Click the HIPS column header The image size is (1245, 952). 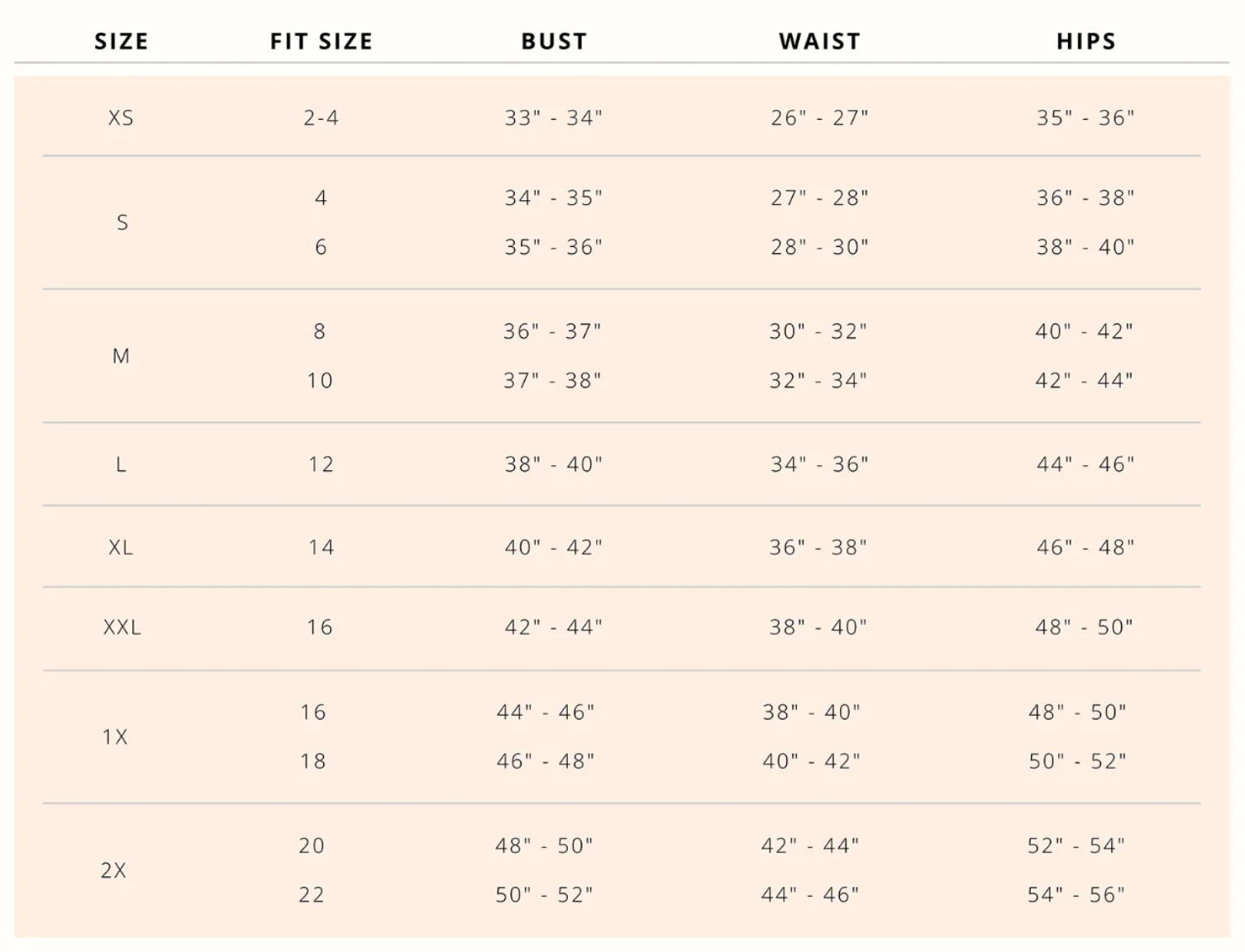(1086, 41)
